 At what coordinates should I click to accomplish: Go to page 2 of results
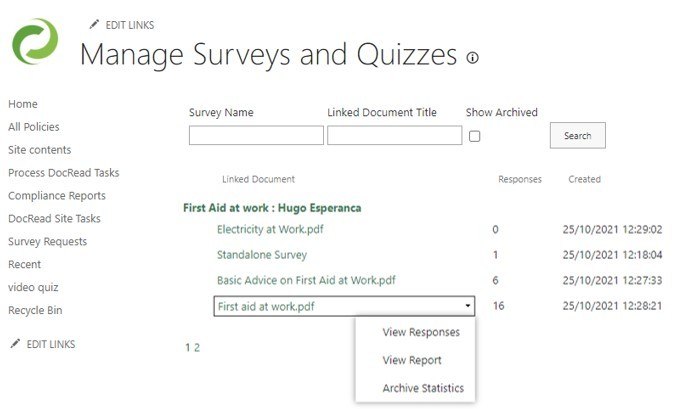[x=197, y=348]
